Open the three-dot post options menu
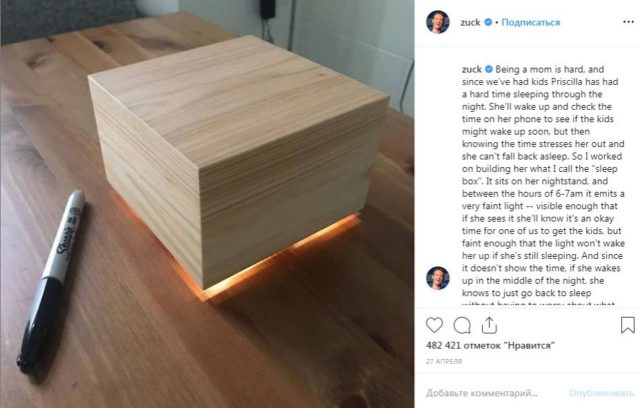This screenshot has width=640, height=408. click(629, 22)
